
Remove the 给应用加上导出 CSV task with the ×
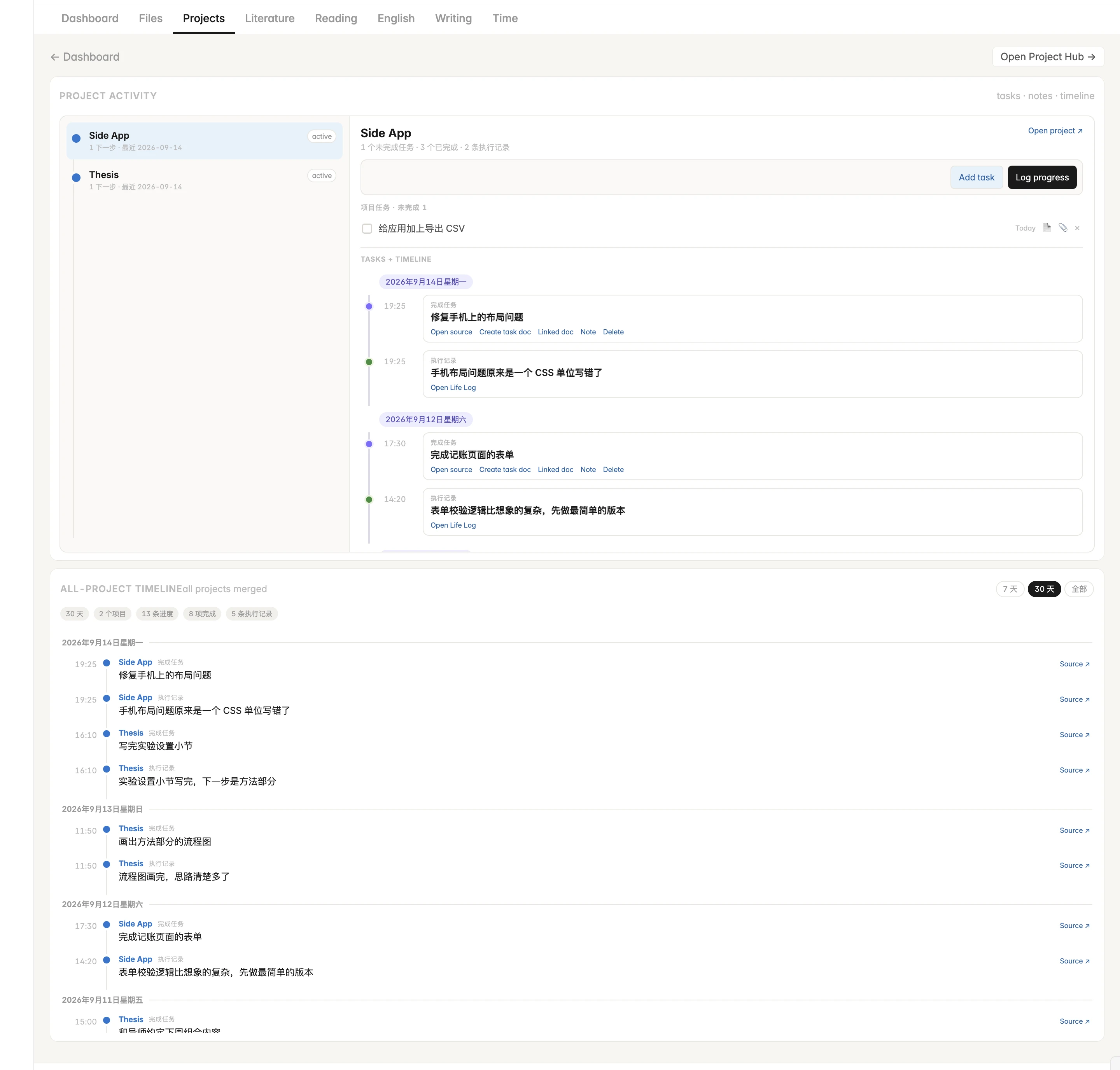click(1077, 228)
